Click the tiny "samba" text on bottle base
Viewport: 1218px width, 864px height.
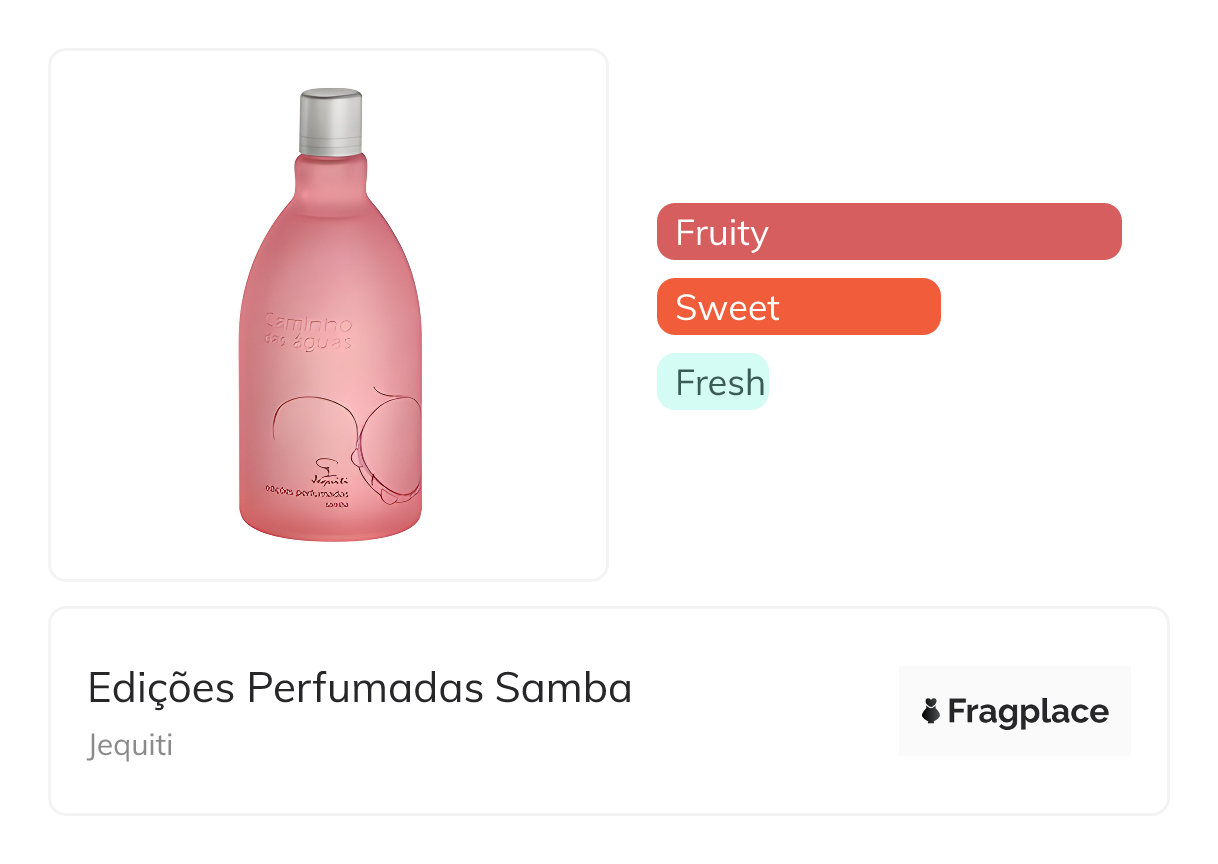coord(337,506)
